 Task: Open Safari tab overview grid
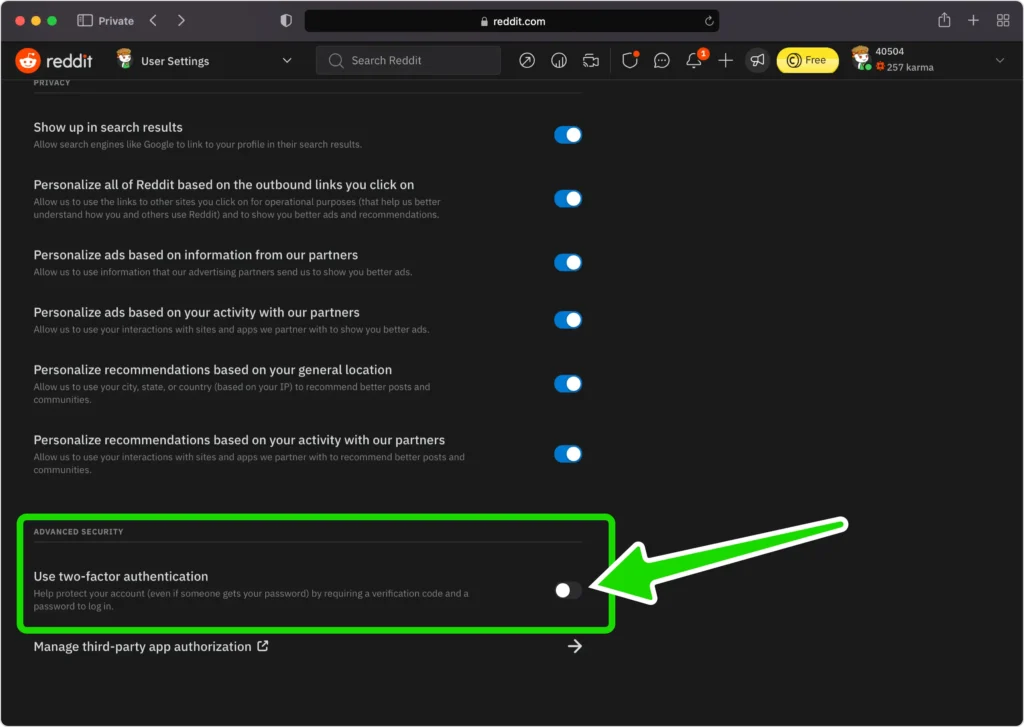pyautogui.click(x=1002, y=21)
